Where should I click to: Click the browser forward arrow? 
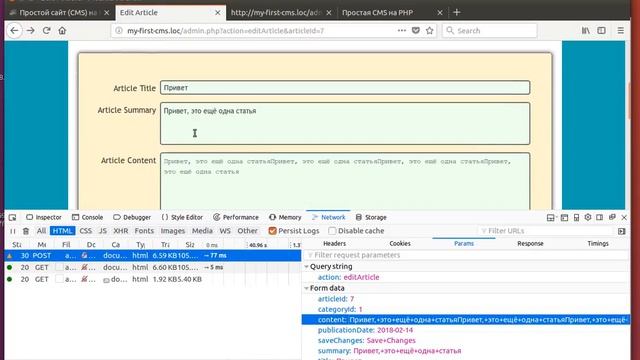click(31, 31)
